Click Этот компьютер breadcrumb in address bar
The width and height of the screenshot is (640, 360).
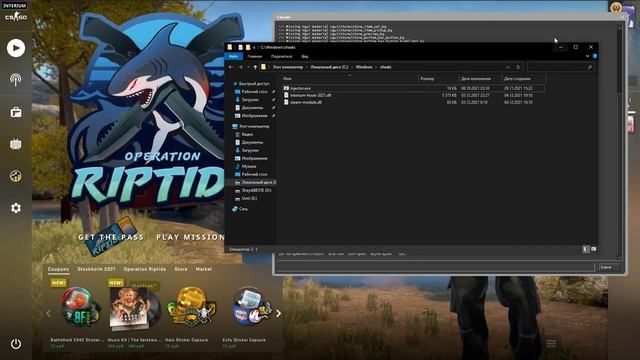click(288, 67)
